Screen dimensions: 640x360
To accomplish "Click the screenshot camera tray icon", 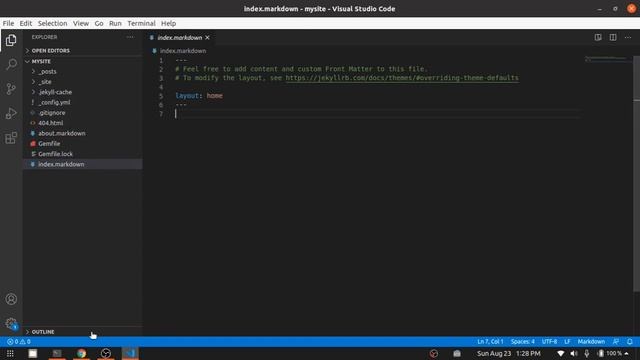I will tap(457, 353).
